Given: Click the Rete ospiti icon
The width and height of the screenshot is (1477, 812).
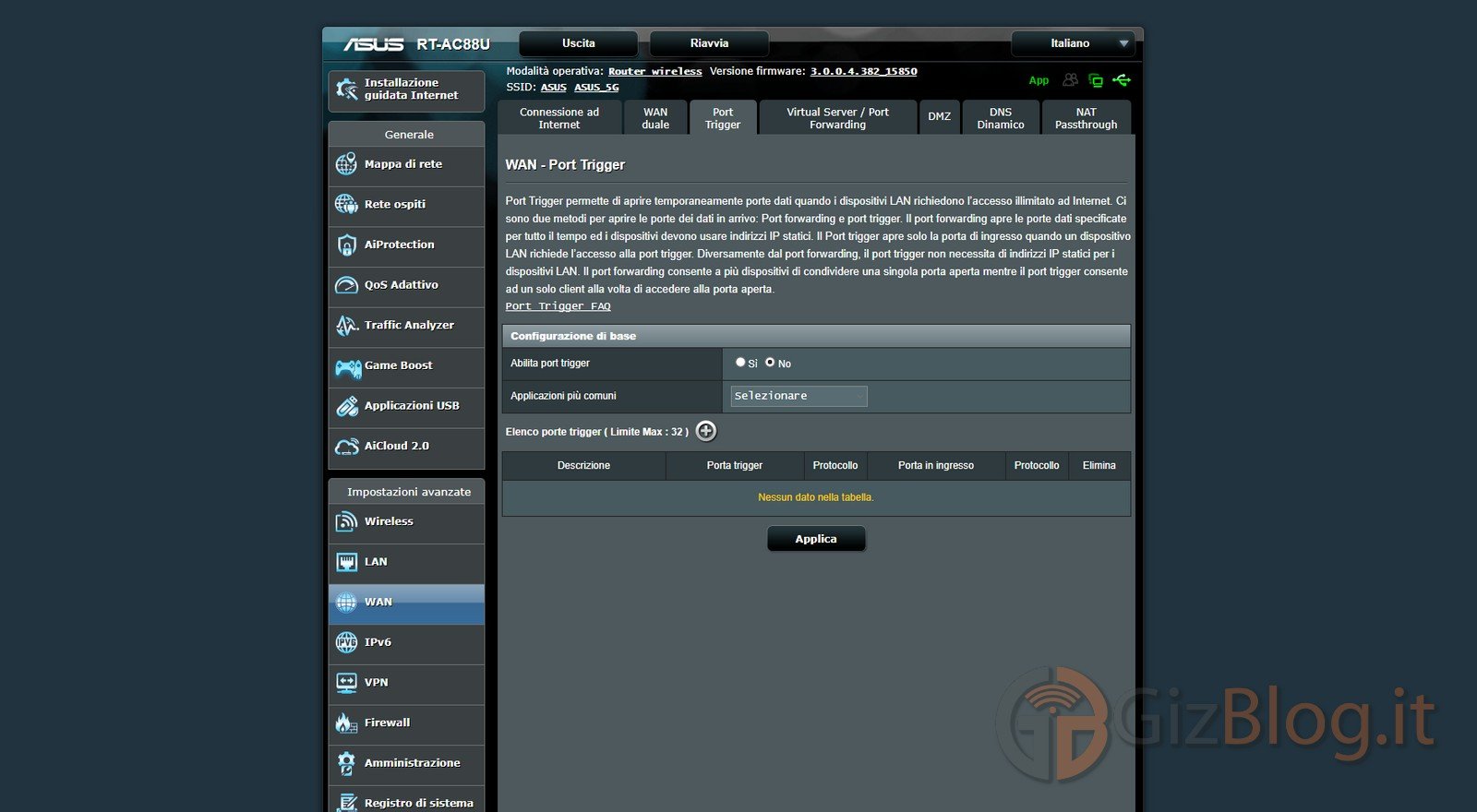Looking at the screenshot, I should click(346, 204).
